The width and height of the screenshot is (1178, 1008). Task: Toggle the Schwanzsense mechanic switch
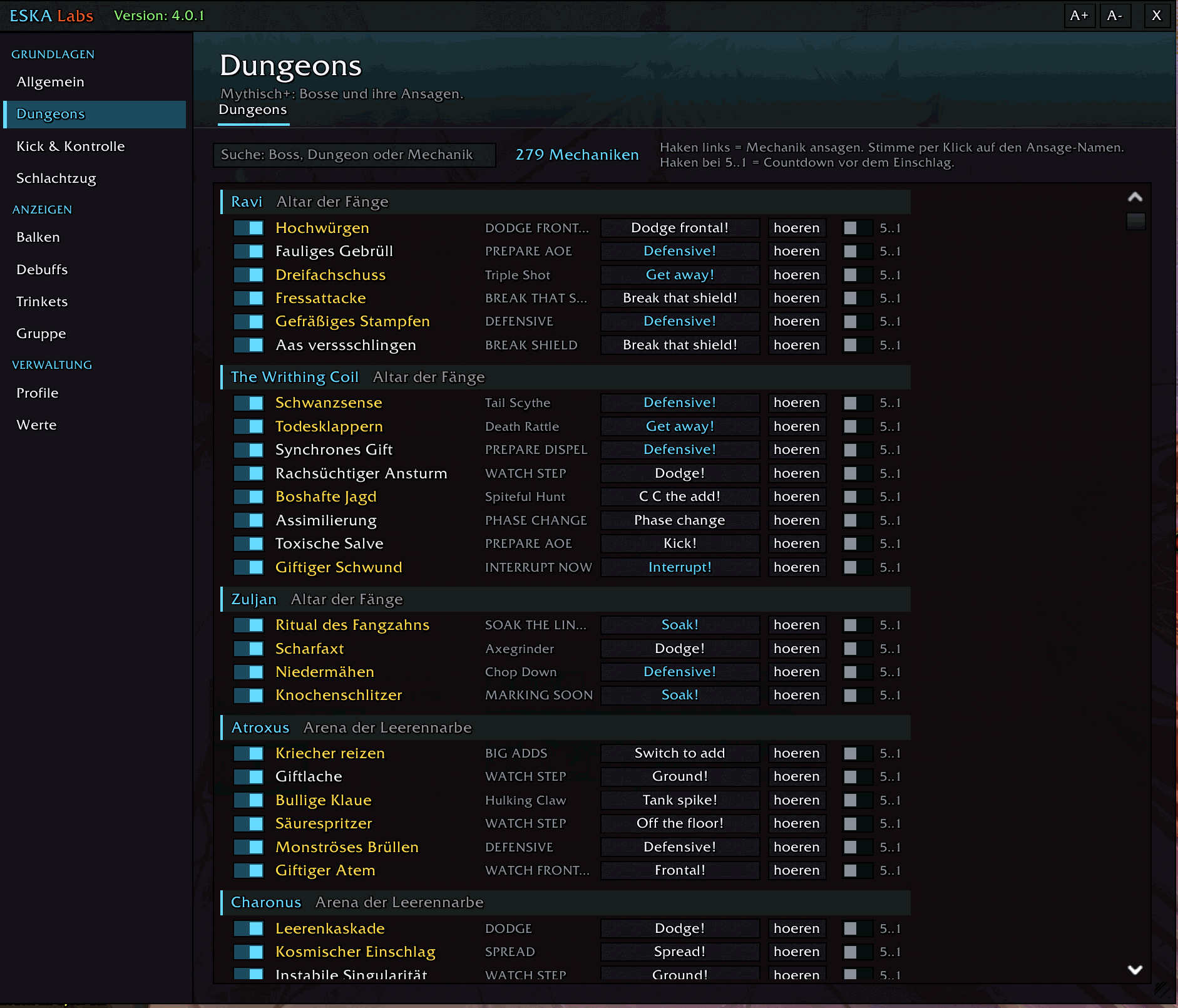248,403
